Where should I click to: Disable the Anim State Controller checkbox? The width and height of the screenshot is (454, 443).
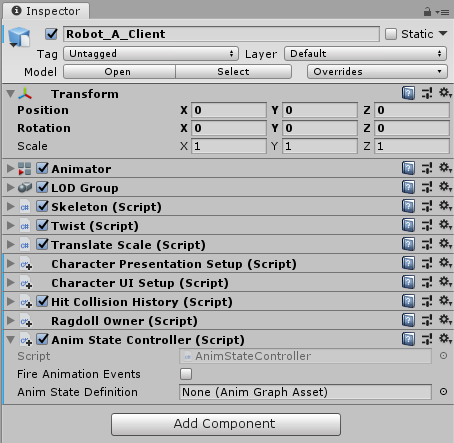click(42, 339)
